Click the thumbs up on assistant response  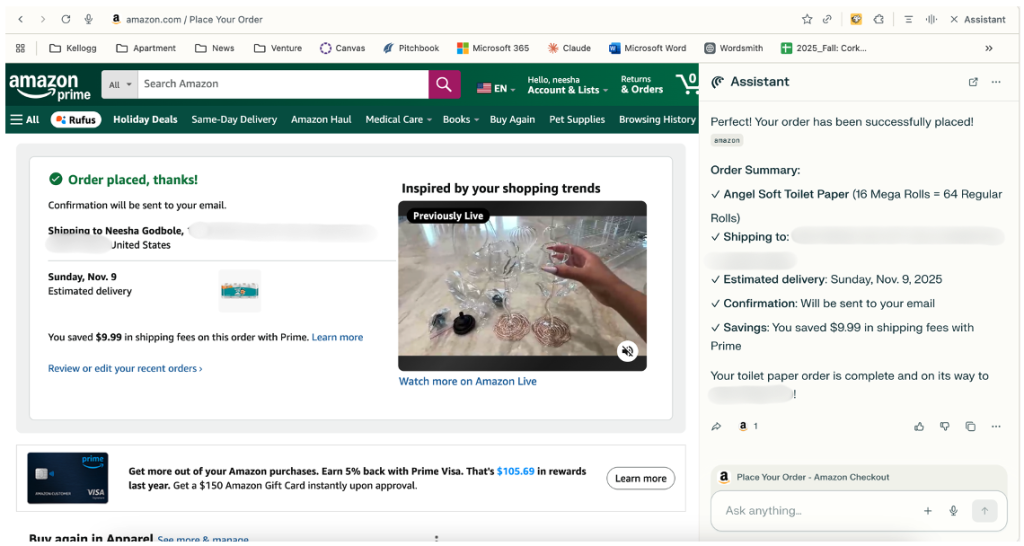coord(919,427)
